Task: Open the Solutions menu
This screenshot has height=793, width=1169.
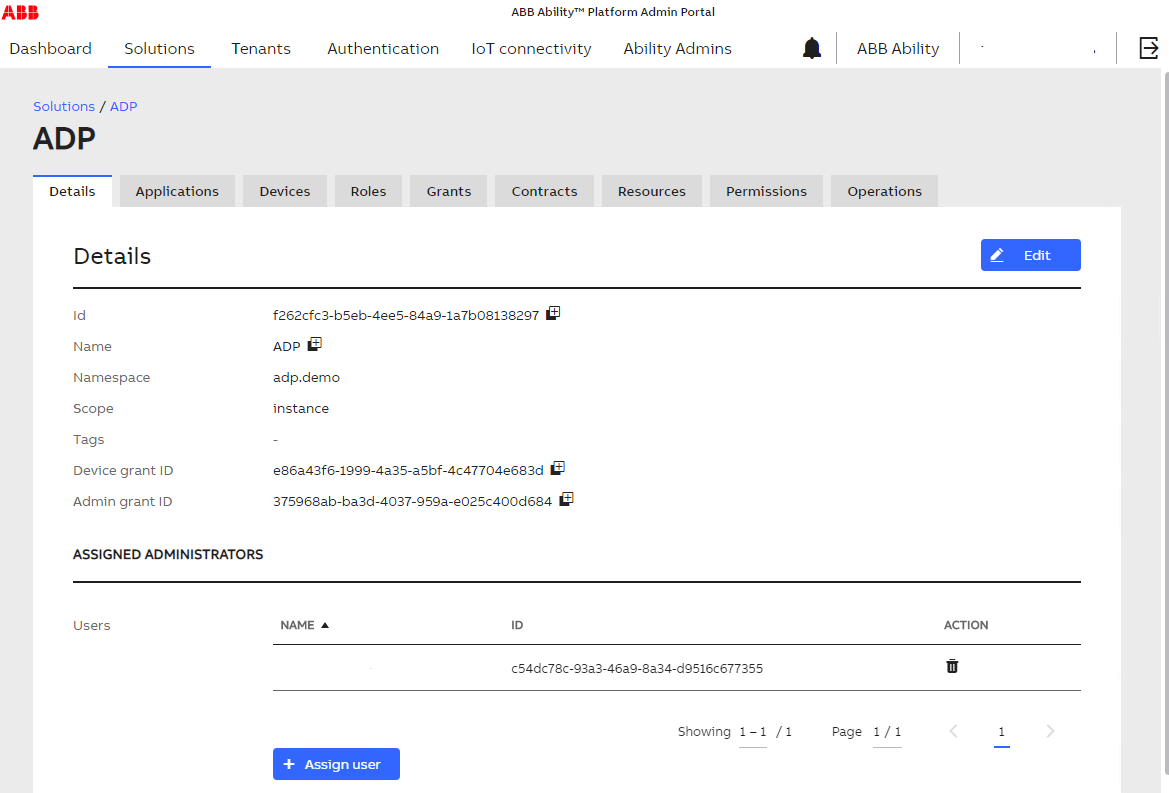Action: 160,48
